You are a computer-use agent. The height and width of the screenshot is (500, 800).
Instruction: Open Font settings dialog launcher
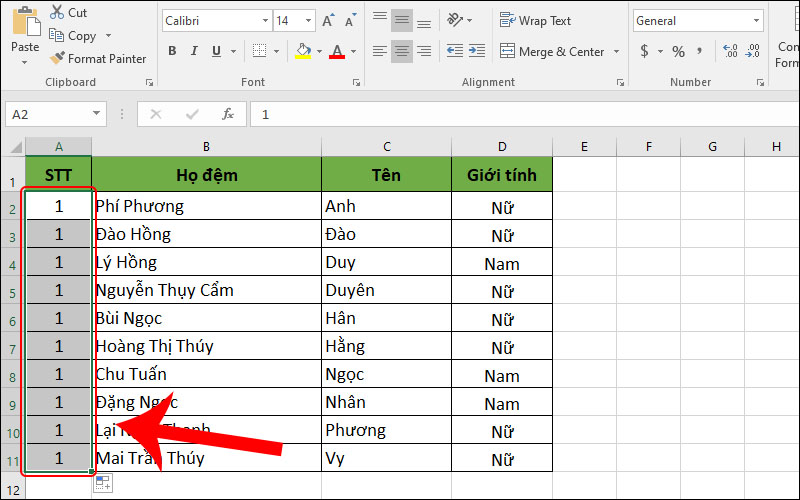tap(356, 82)
